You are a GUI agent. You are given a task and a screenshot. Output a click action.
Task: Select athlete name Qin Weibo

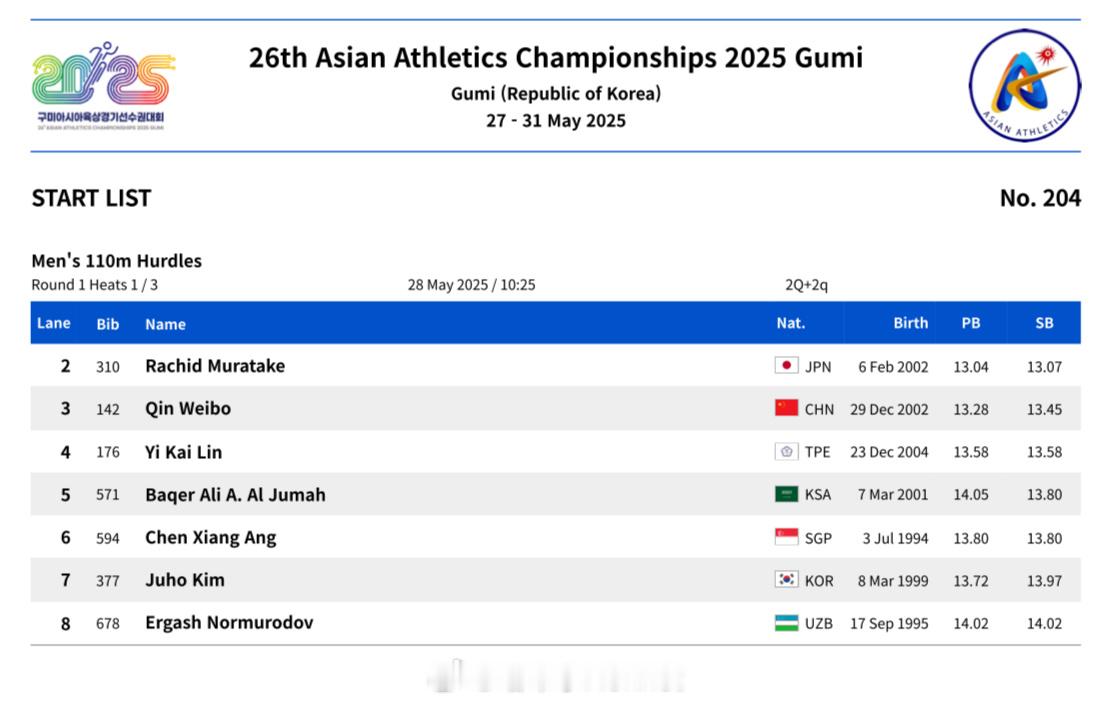point(188,408)
